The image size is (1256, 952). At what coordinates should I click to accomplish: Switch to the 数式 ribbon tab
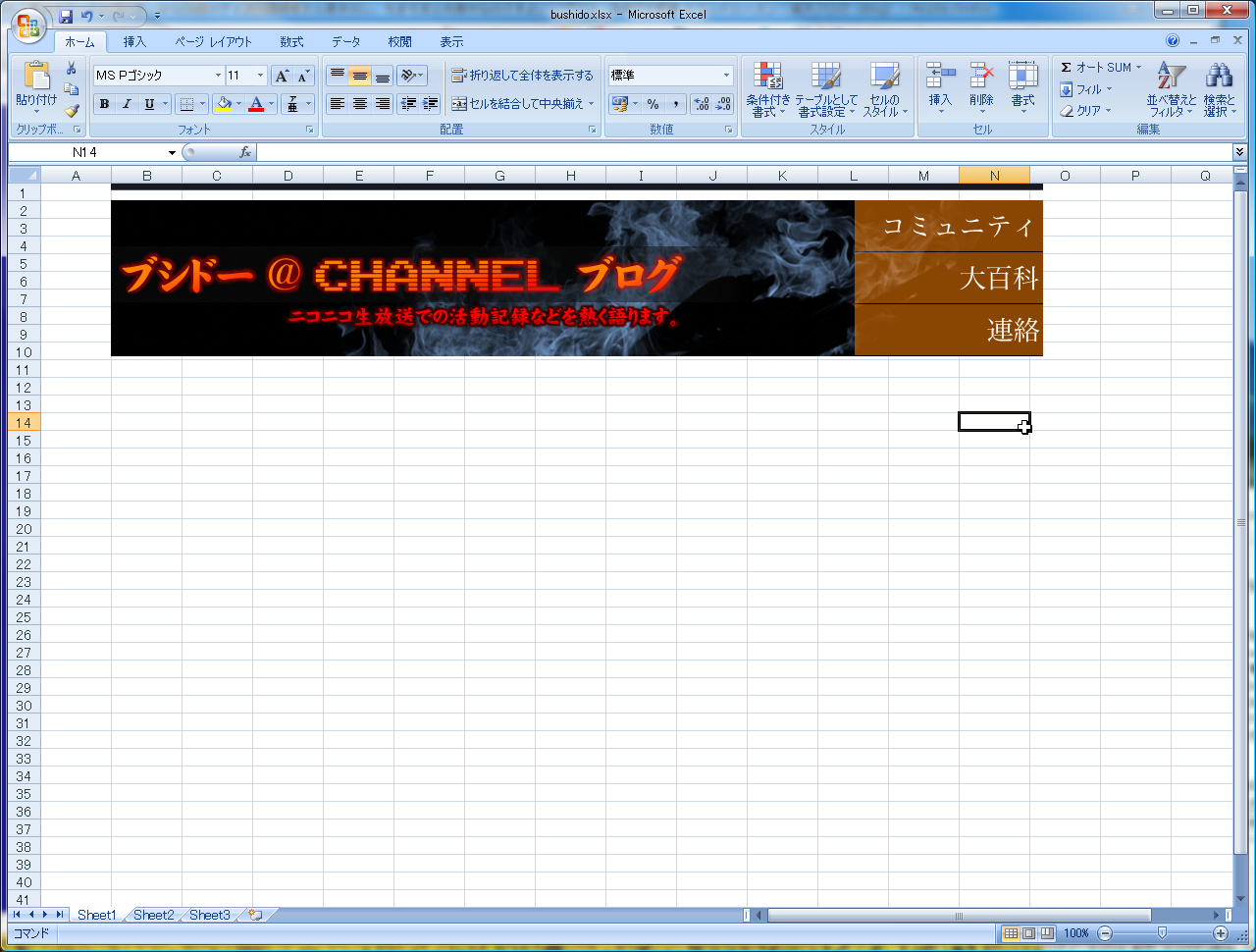[x=291, y=42]
